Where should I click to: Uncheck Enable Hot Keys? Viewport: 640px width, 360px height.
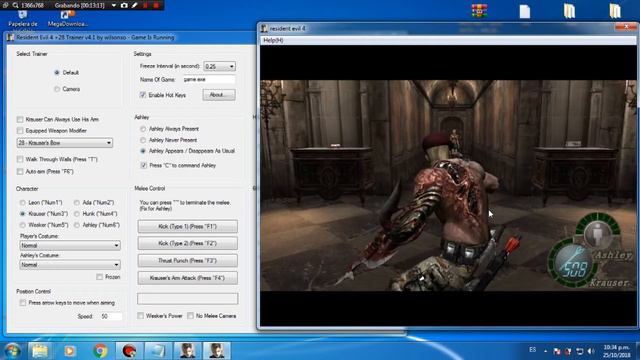(x=142, y=95)
